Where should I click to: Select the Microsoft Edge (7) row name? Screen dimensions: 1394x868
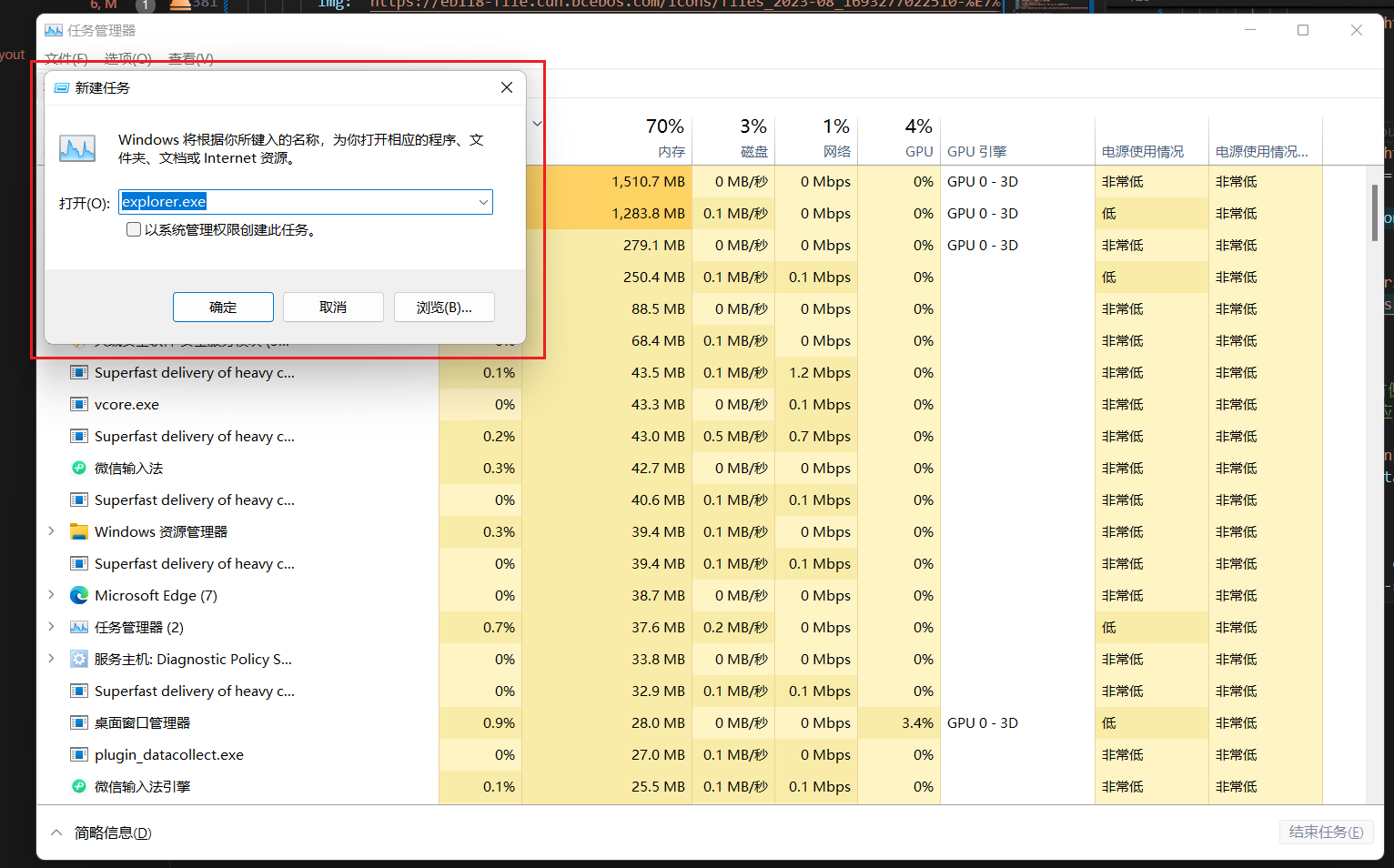point(156,595)
